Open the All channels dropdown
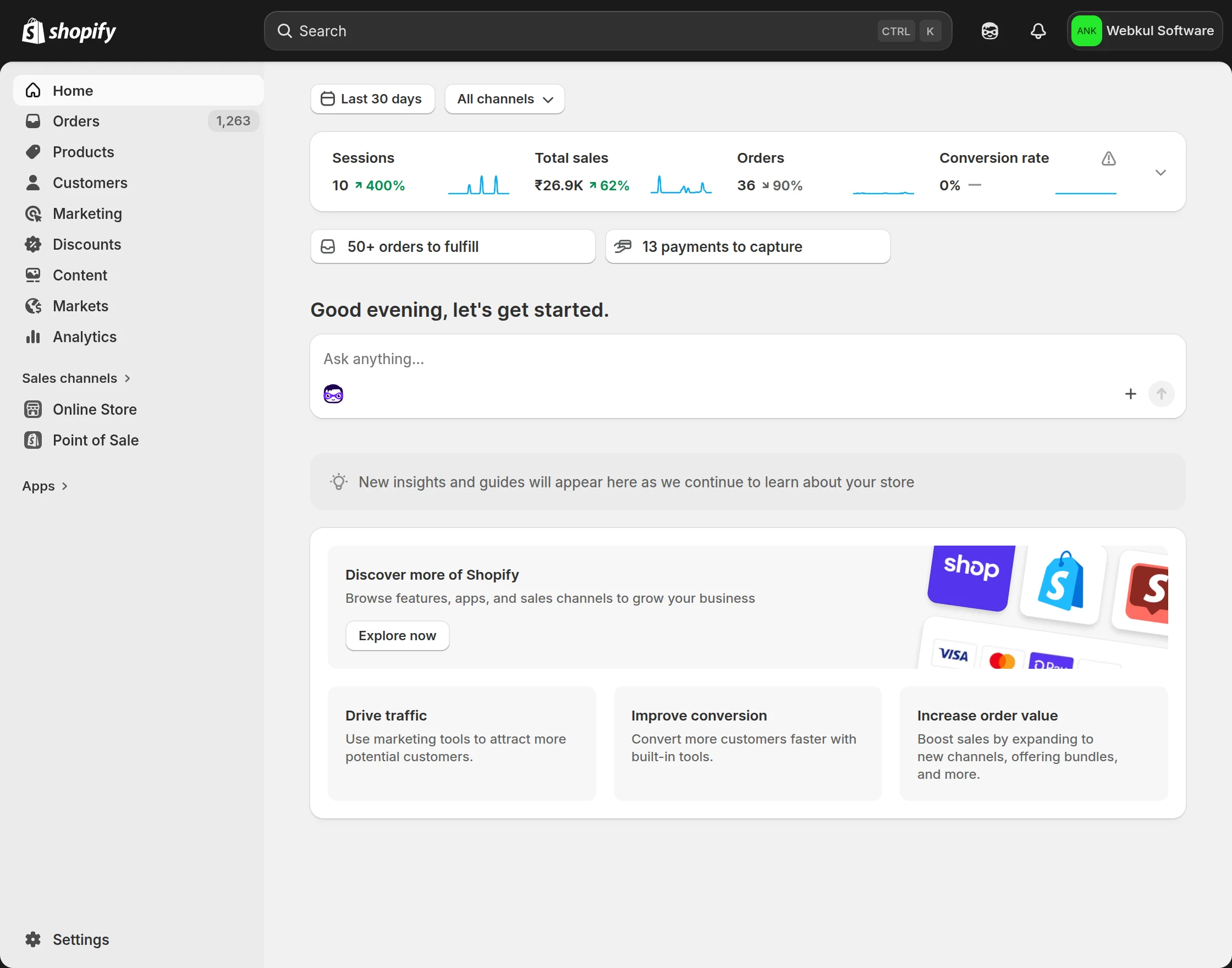 504,99
